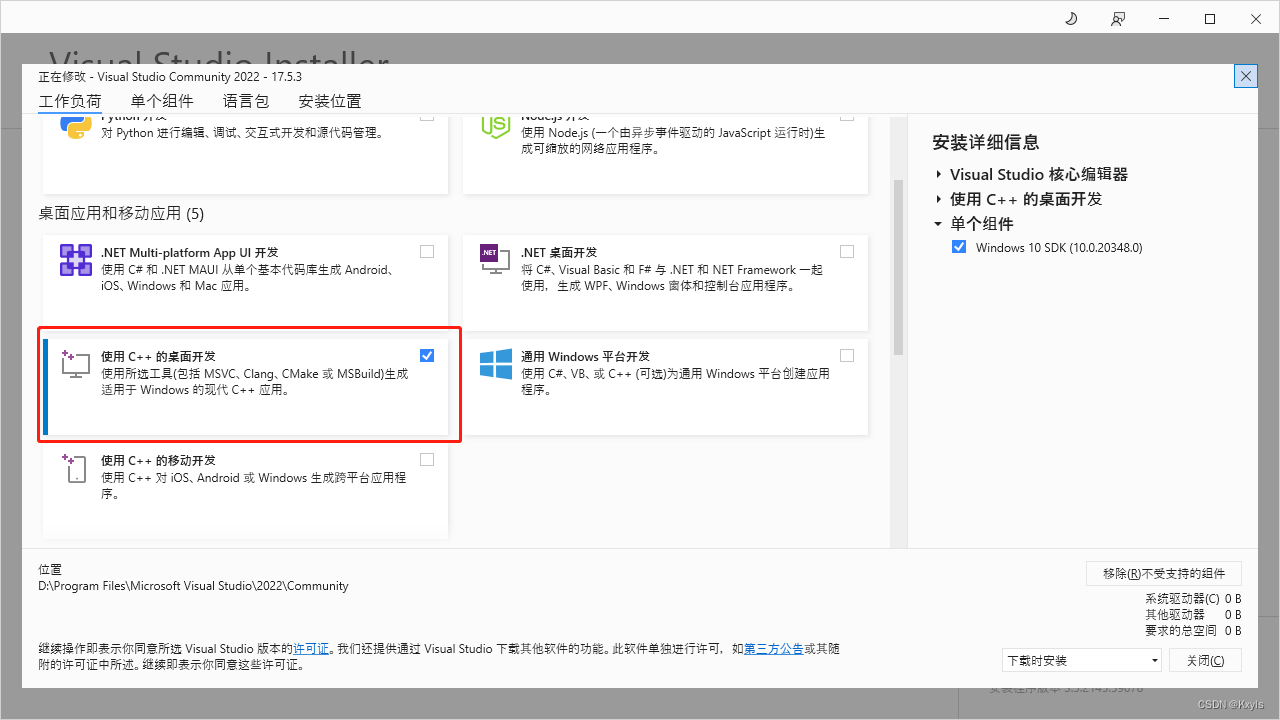The width and height of the screenshot is (1280, 720).
Task: Click the 使用 C++ 的移动开发 workload title
Action: click(x=158, y=461)
